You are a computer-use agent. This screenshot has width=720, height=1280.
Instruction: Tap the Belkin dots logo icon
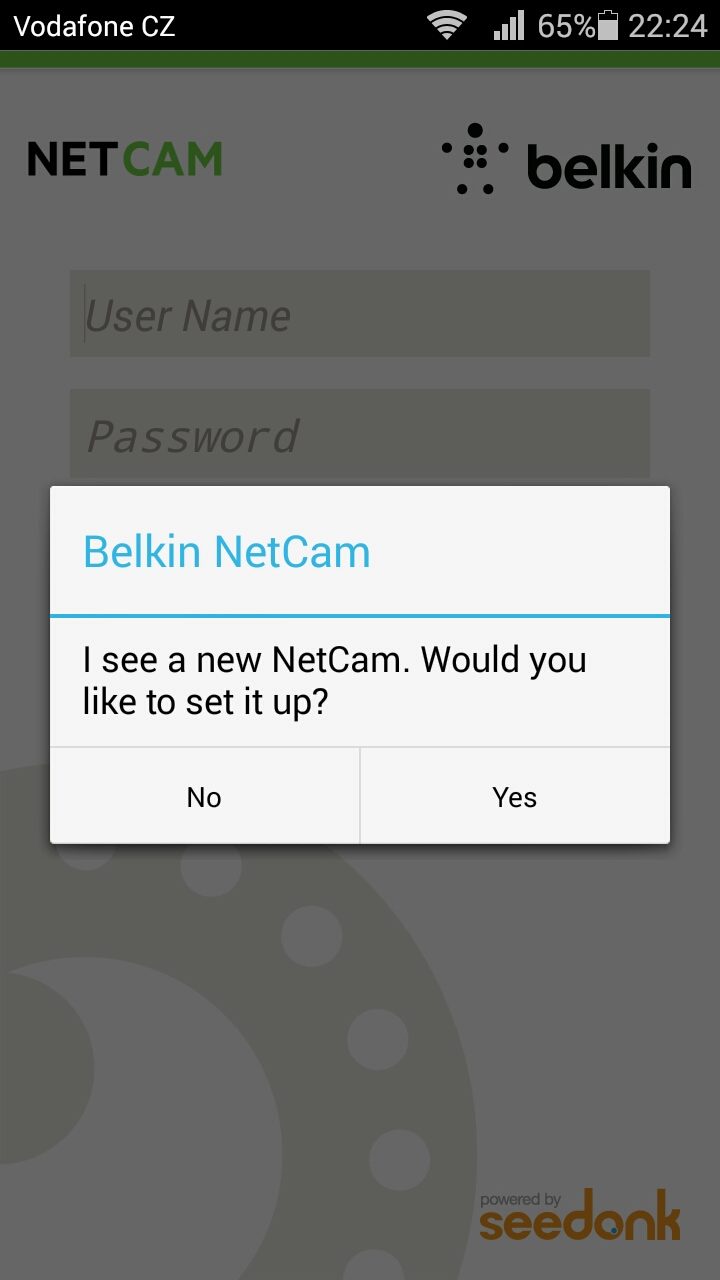pos(475,159)
